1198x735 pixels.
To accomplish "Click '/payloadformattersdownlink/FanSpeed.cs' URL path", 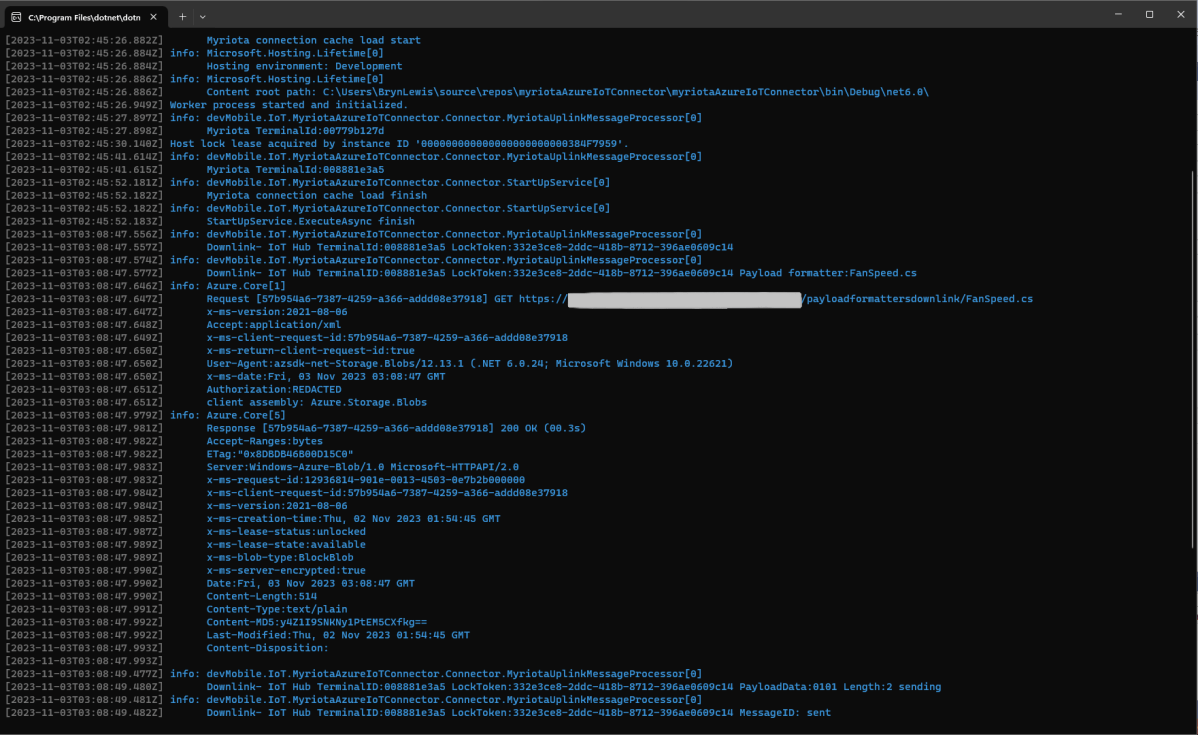I will pos(917,300).
